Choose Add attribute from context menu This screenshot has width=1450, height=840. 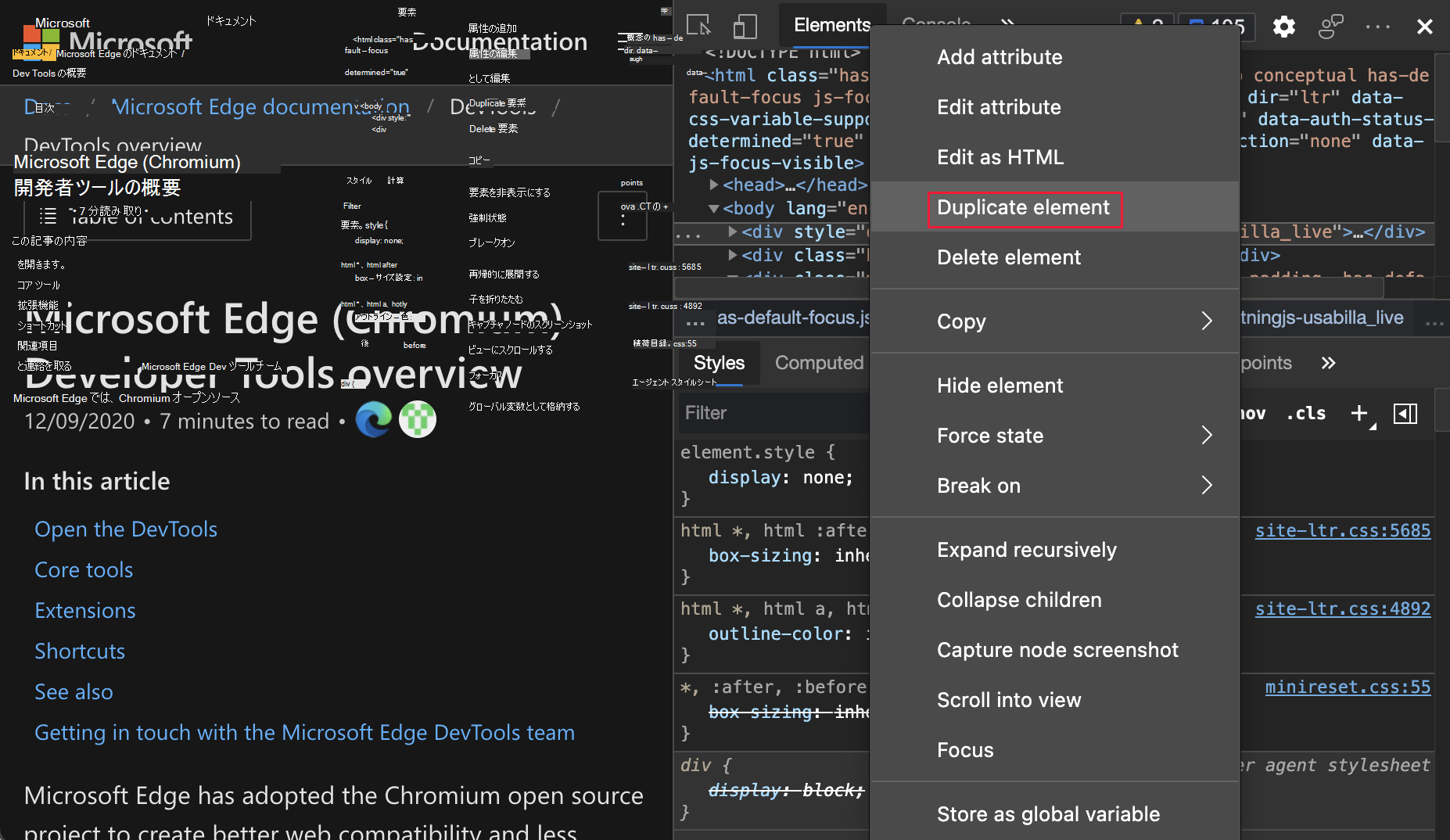pyautogui.click(x=1054, y=57)
